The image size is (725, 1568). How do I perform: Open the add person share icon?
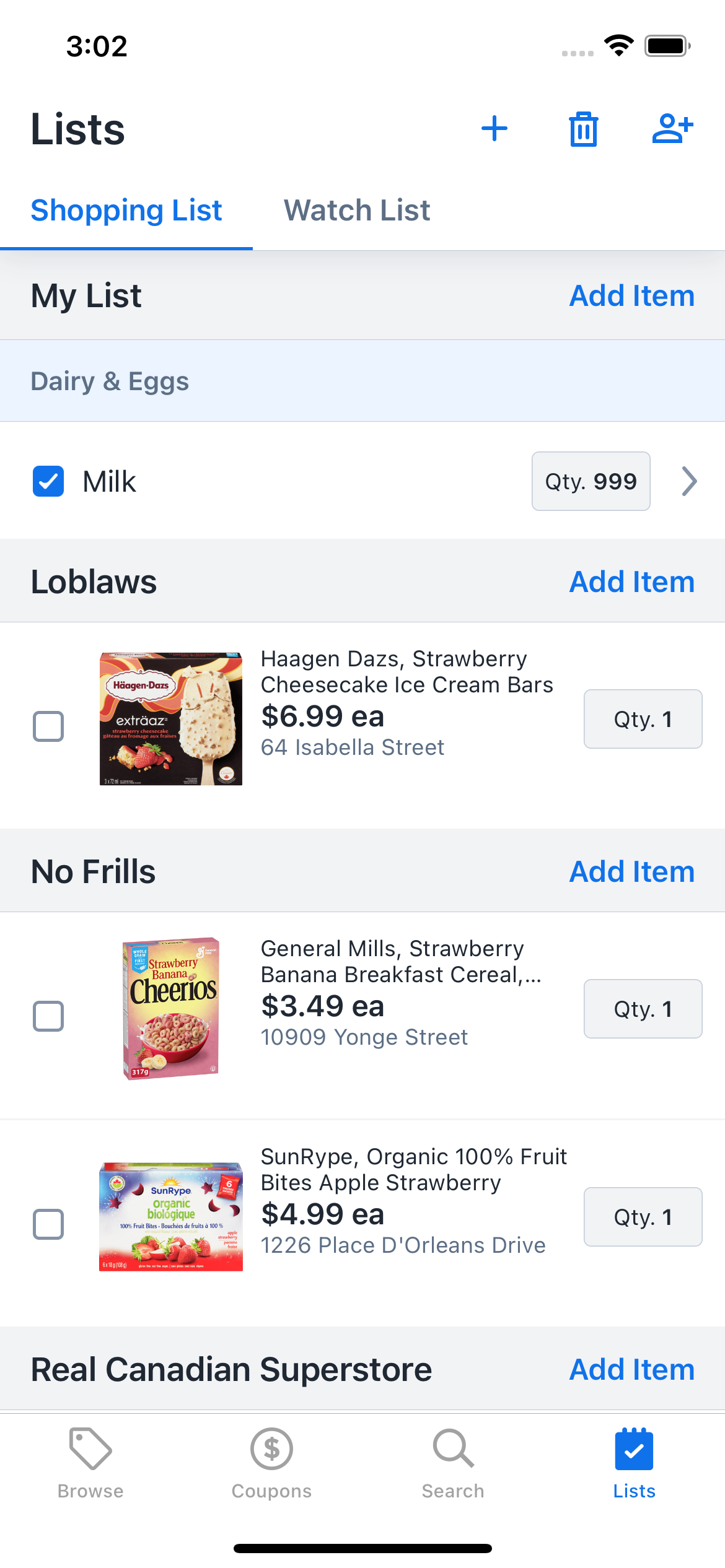point(672,128)
